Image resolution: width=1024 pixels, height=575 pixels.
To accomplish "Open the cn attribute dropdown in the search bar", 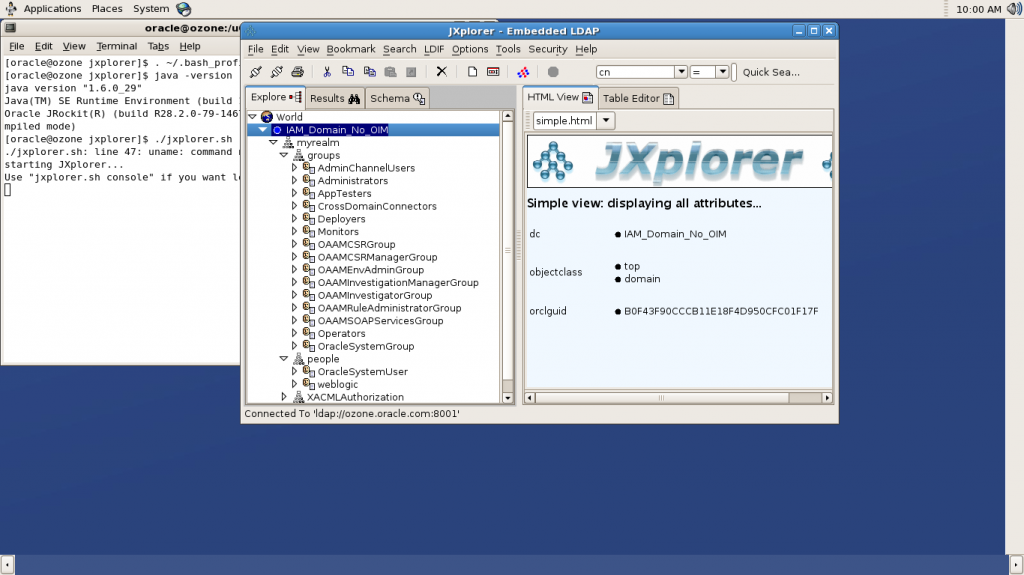I will (681, 72).
